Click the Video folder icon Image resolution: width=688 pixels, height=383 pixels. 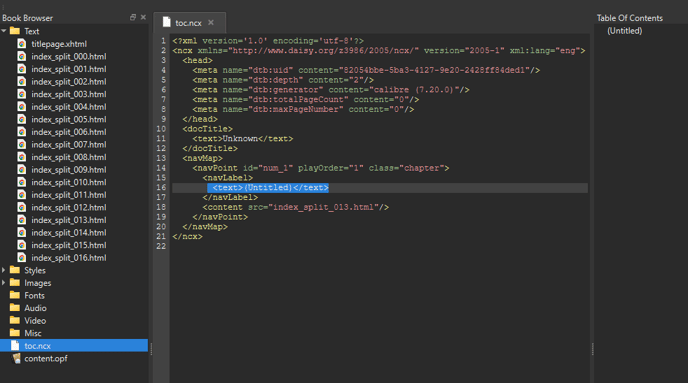(15, 320)
